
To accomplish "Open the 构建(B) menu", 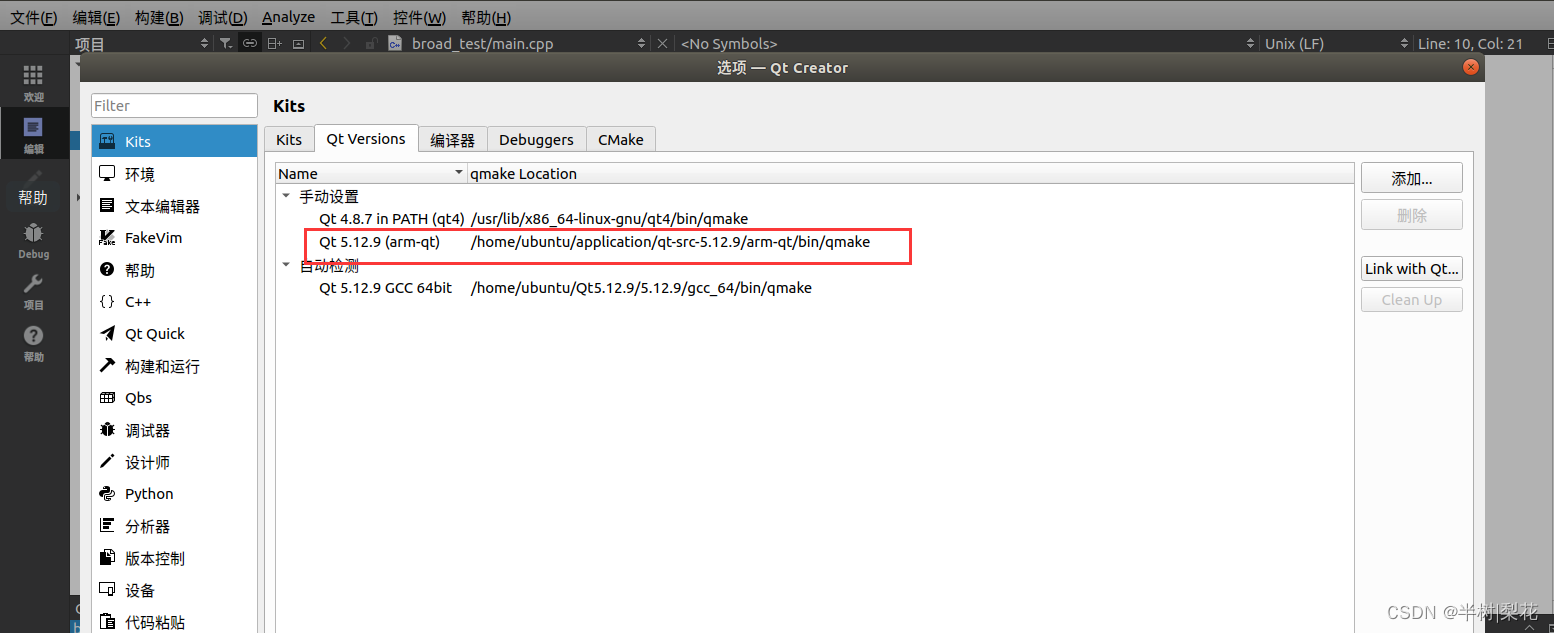I will (x=159, y=17).
